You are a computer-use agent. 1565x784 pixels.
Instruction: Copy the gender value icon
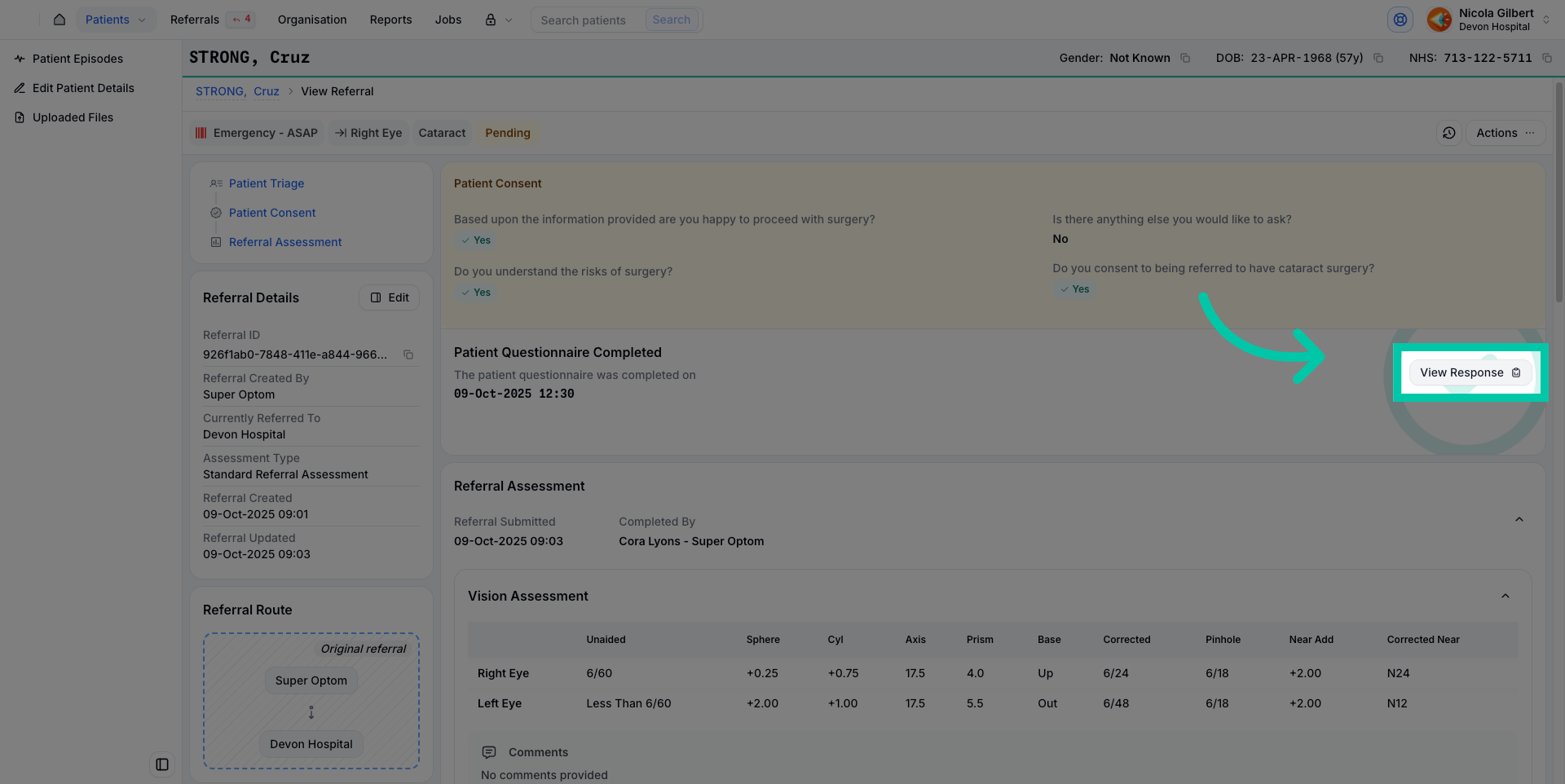point(1185,58)
